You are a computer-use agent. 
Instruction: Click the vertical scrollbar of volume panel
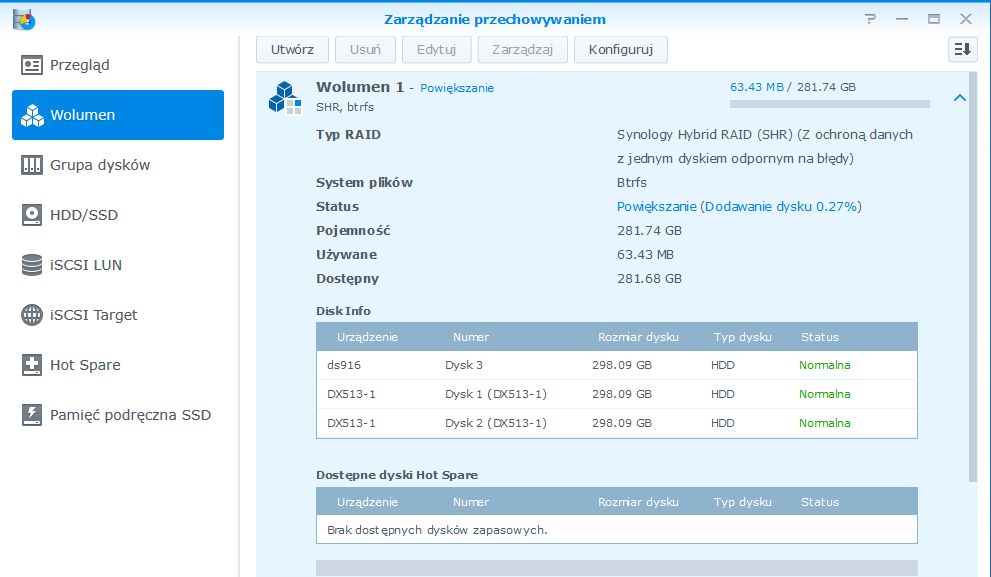click(973, 278)
